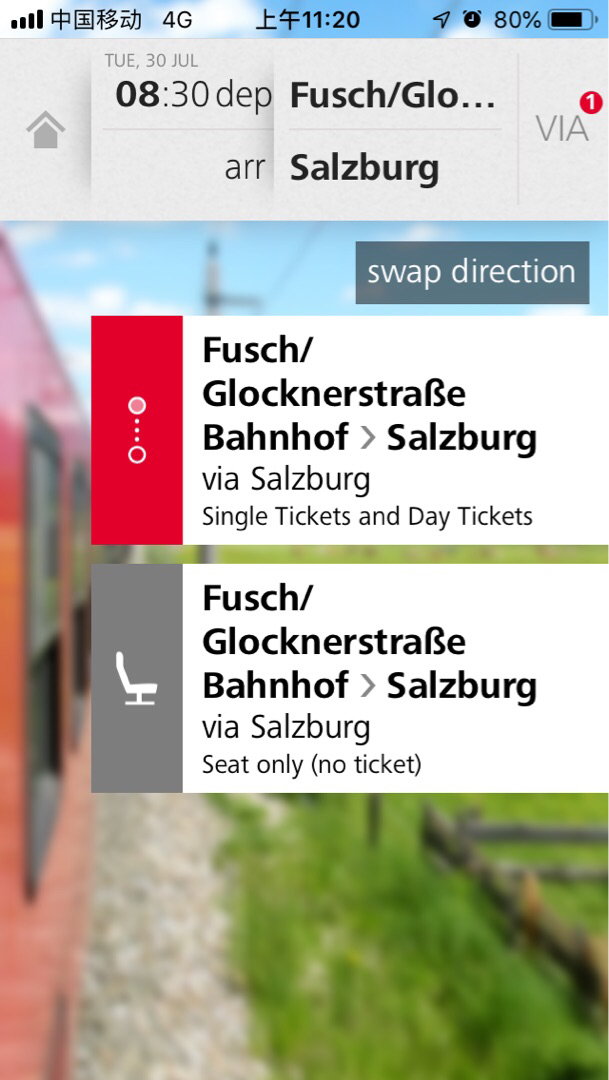Viewport: 609px width, 1080px height.
Task: Tap the cellular signal bars icon
Action: pos(27,19)
